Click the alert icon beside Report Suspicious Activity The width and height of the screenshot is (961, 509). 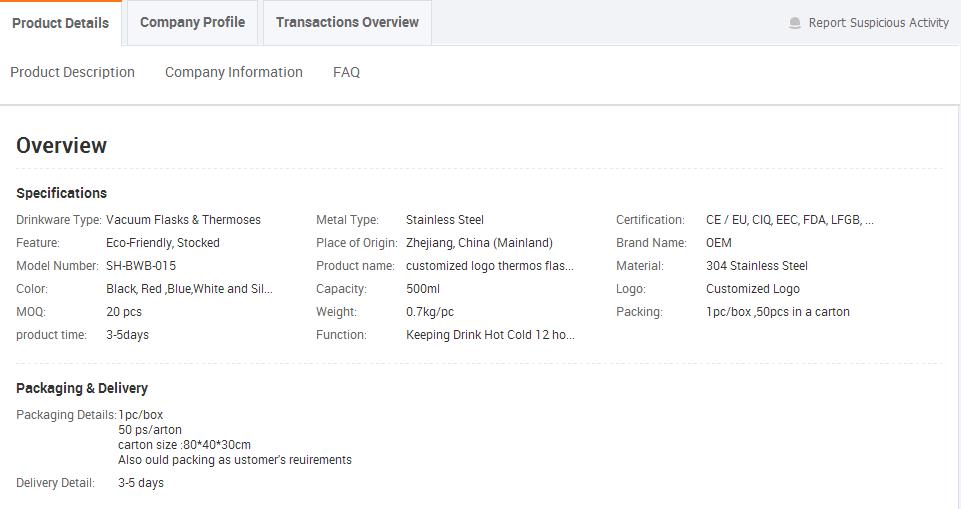[x=795, y=23]
